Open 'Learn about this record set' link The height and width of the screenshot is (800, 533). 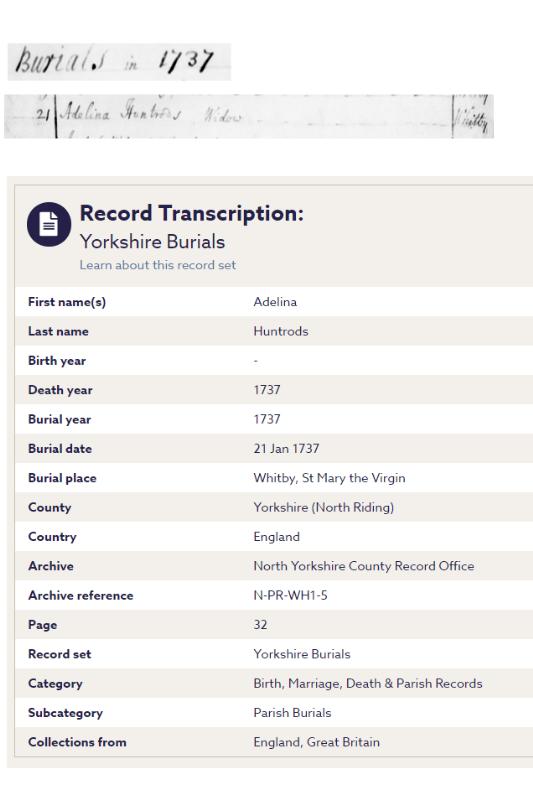pos(158,265)
